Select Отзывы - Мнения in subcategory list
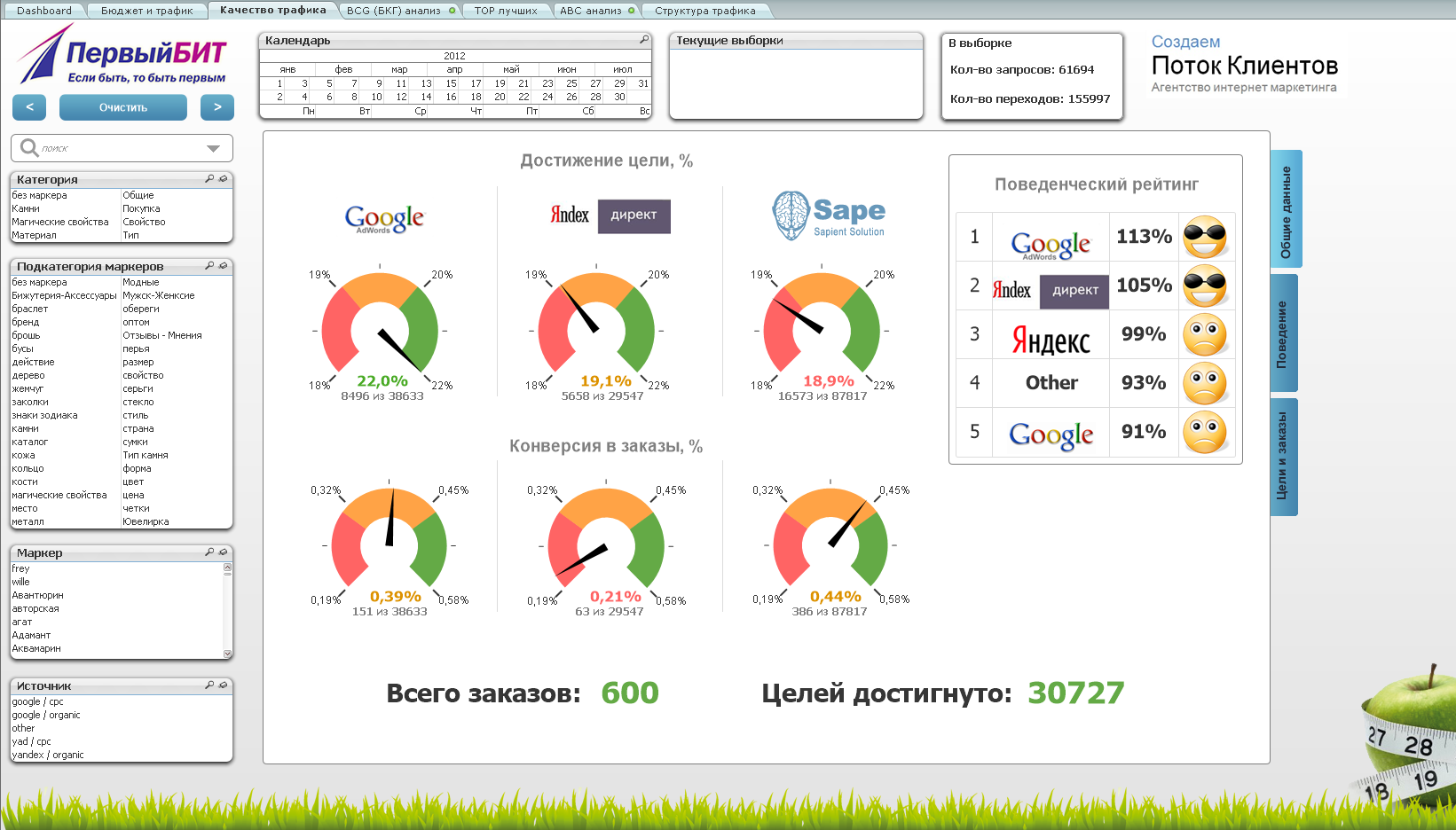 [177, 335]
